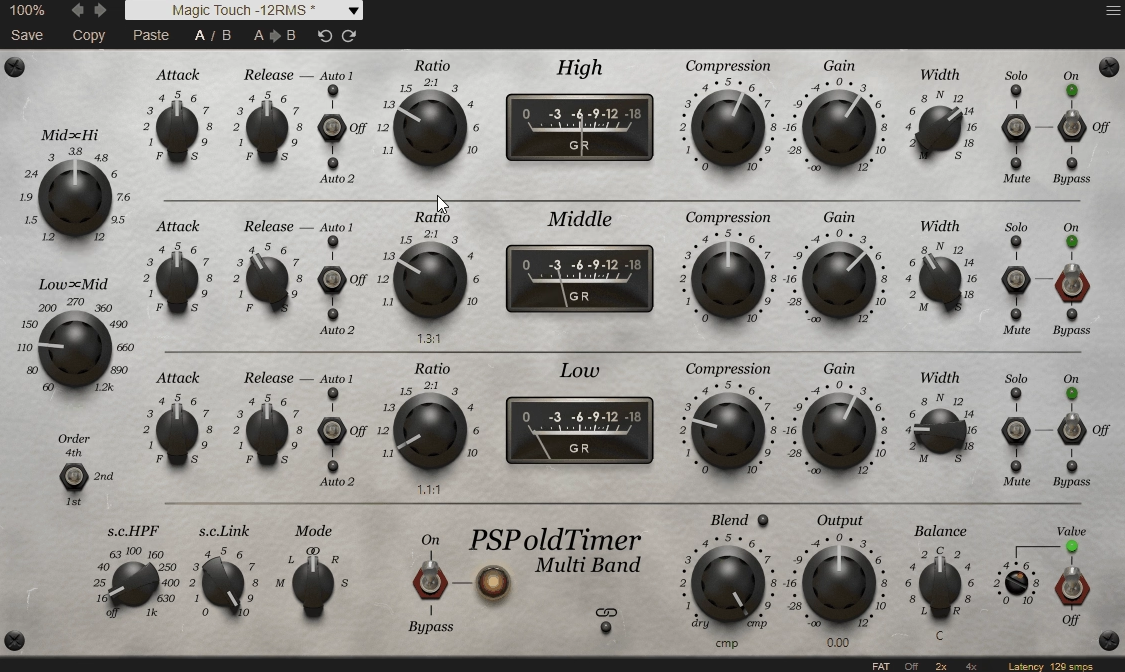The width and height of the screenshot is (1125, 672).
Task: Load the previous preset with left arrow
Action: coord(78,10)
